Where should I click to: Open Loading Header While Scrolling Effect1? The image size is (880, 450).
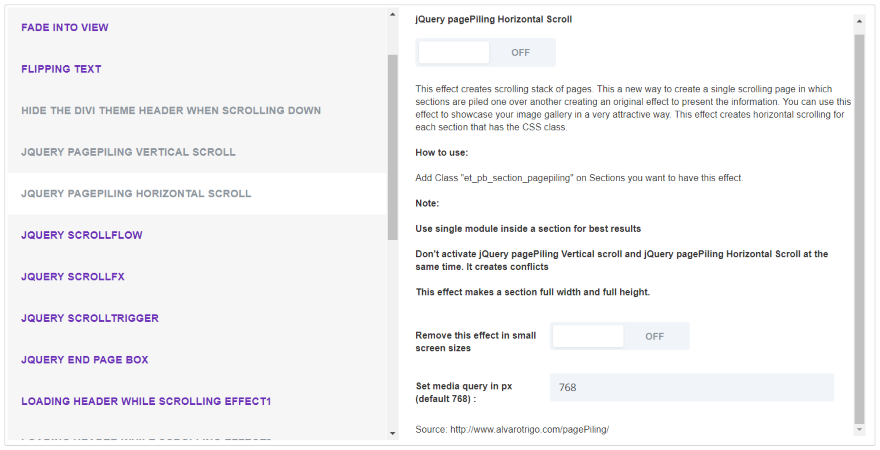click(146, 401)
